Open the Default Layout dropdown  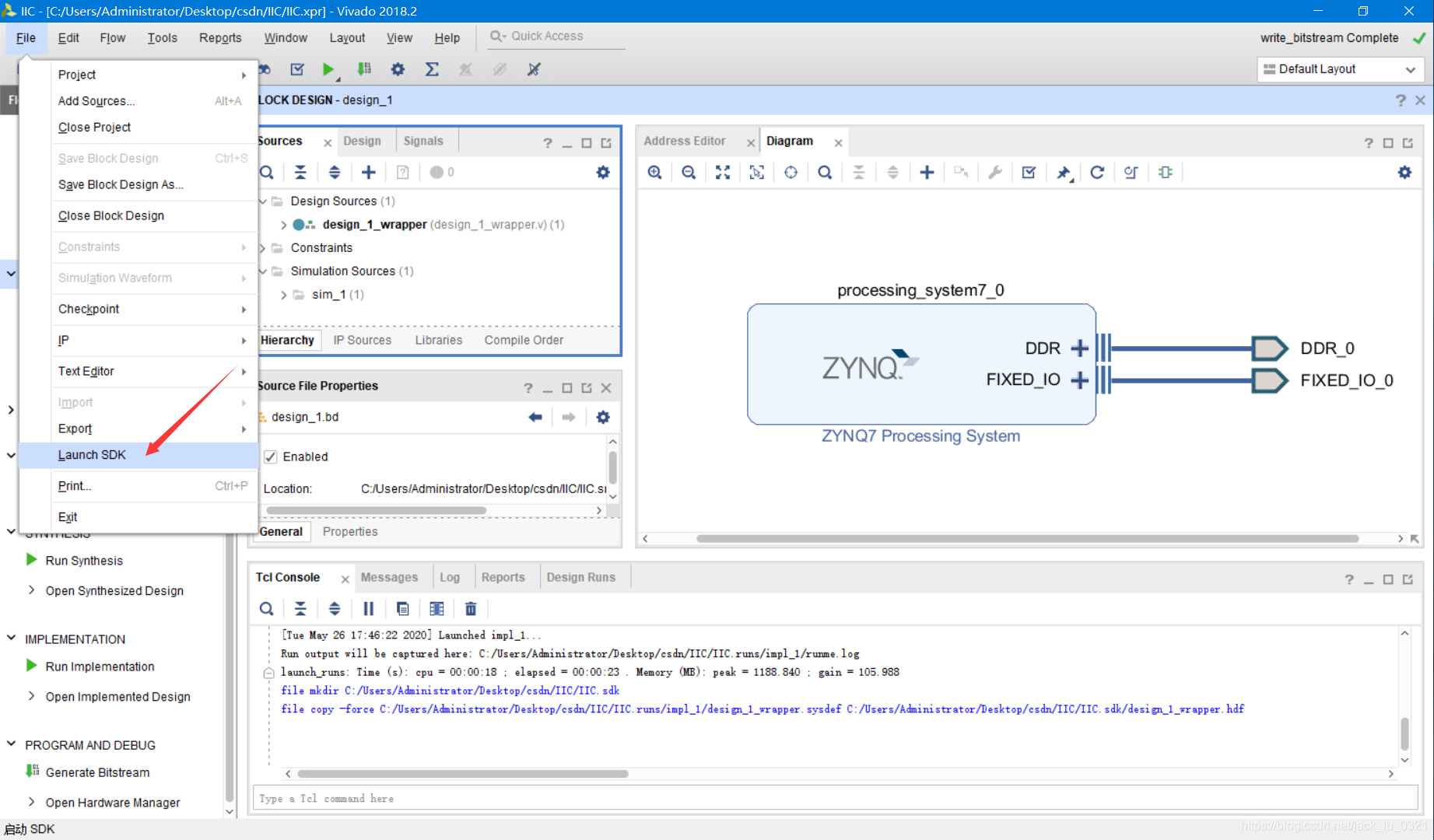pyautogui.click(x=1340, y=69)
